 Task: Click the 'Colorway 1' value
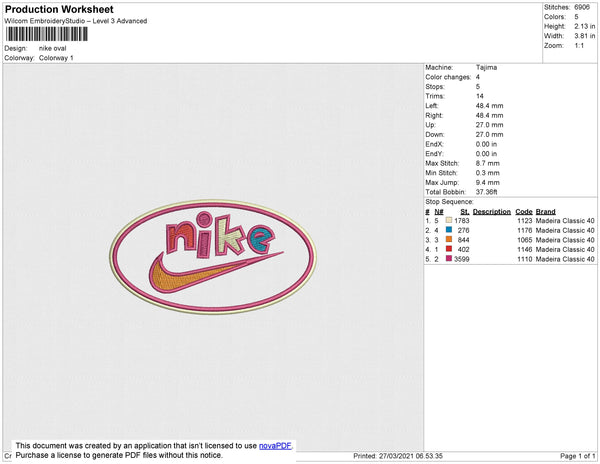pyautogui.click(x=56, y=58)
